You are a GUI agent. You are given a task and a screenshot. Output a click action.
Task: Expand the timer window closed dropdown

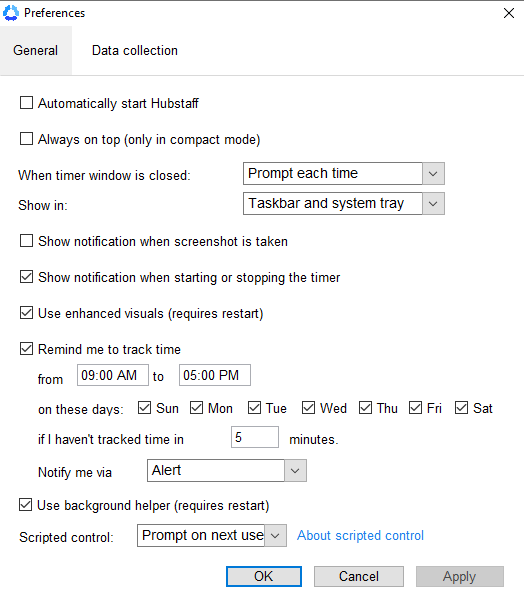point(344,173)
